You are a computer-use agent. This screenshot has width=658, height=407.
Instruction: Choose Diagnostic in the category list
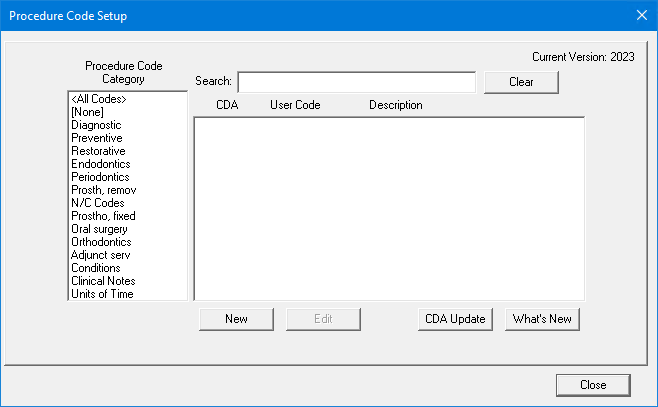pos(96,125)
